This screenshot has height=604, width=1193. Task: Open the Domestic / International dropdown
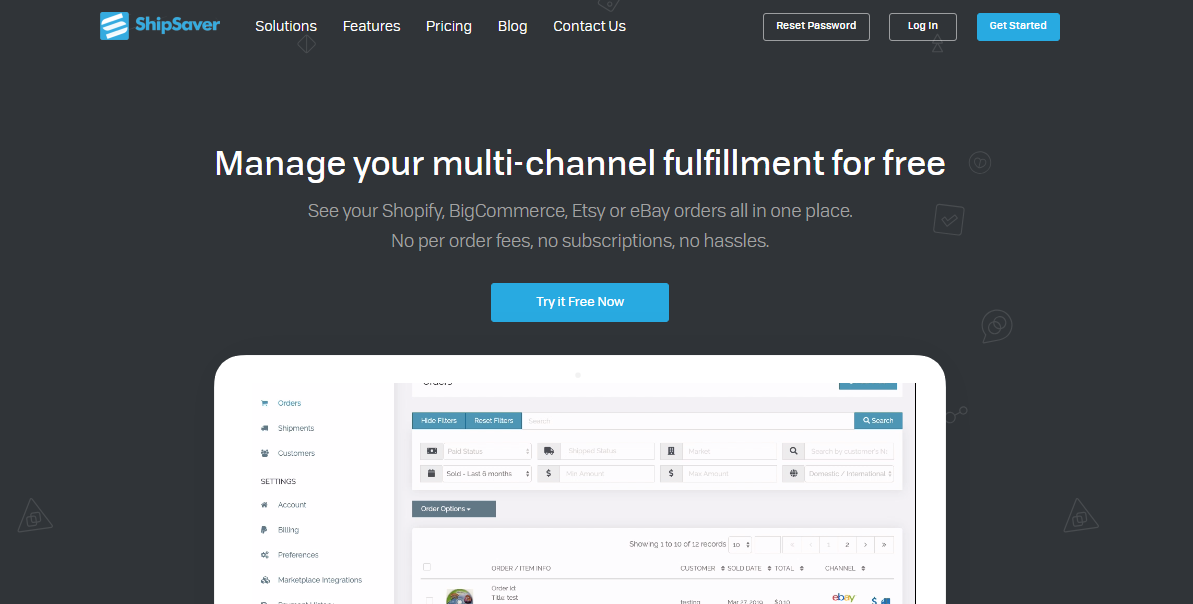point(848,473)
